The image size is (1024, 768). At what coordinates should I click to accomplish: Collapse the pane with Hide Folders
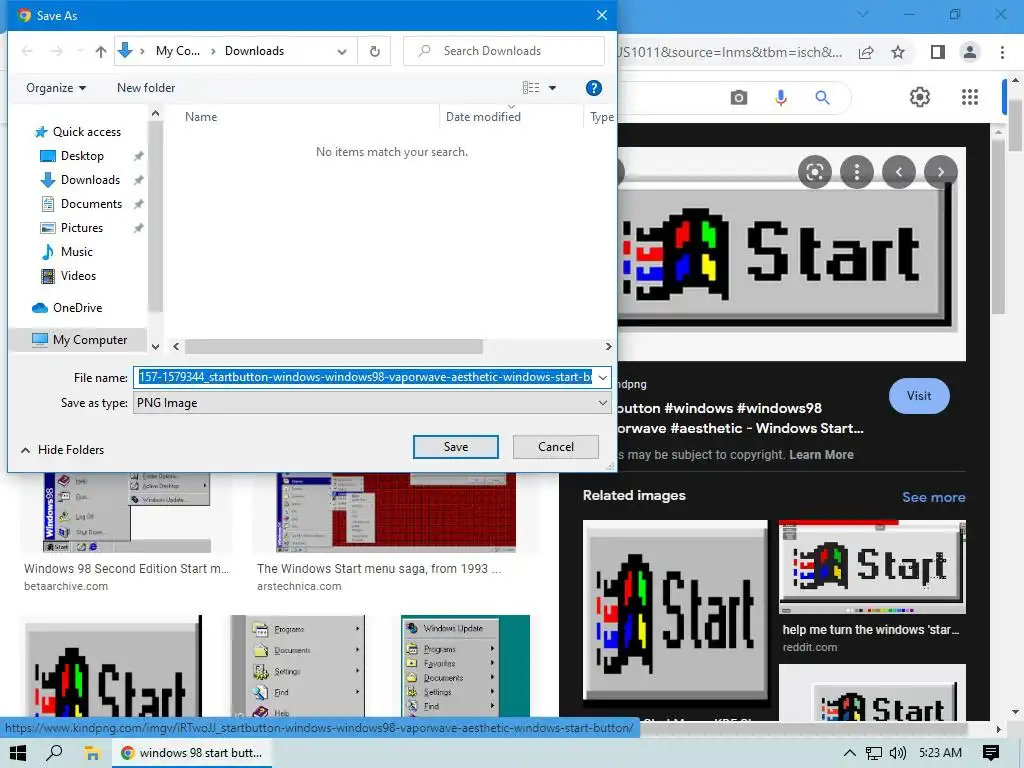pos(63,450)
